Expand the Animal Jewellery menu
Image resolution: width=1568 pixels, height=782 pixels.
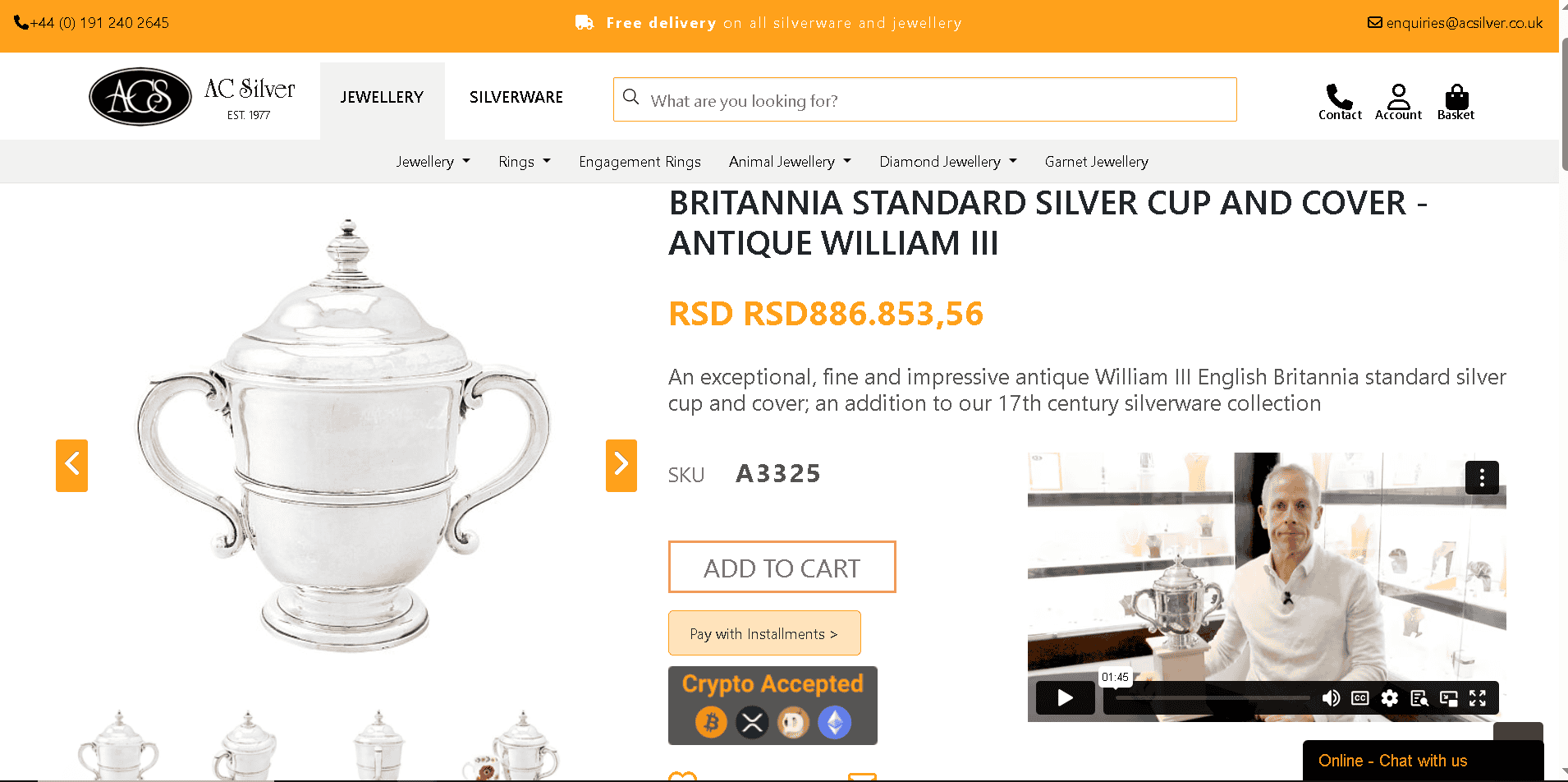789,161
